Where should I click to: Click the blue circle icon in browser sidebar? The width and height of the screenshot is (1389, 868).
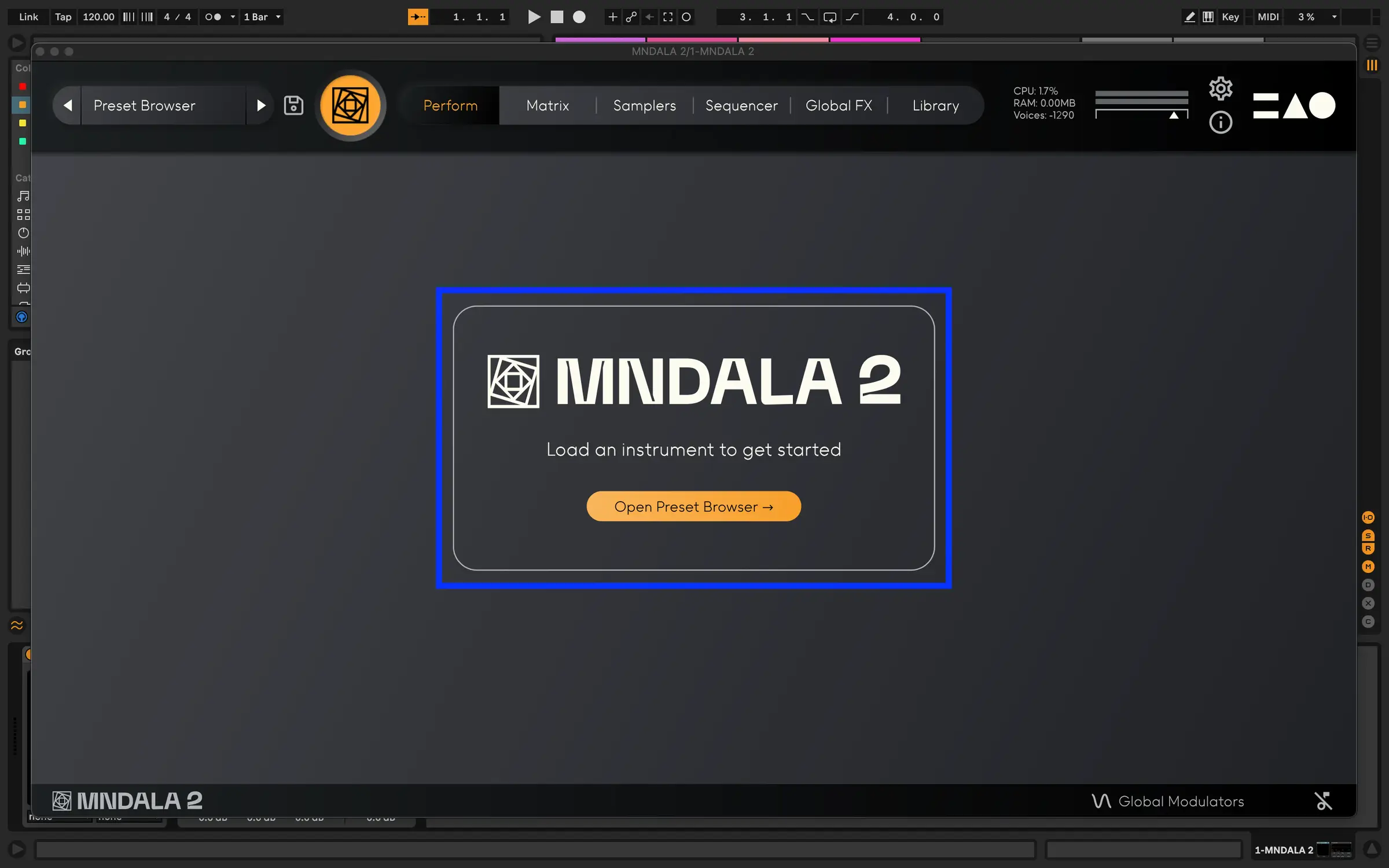[21, 317]
